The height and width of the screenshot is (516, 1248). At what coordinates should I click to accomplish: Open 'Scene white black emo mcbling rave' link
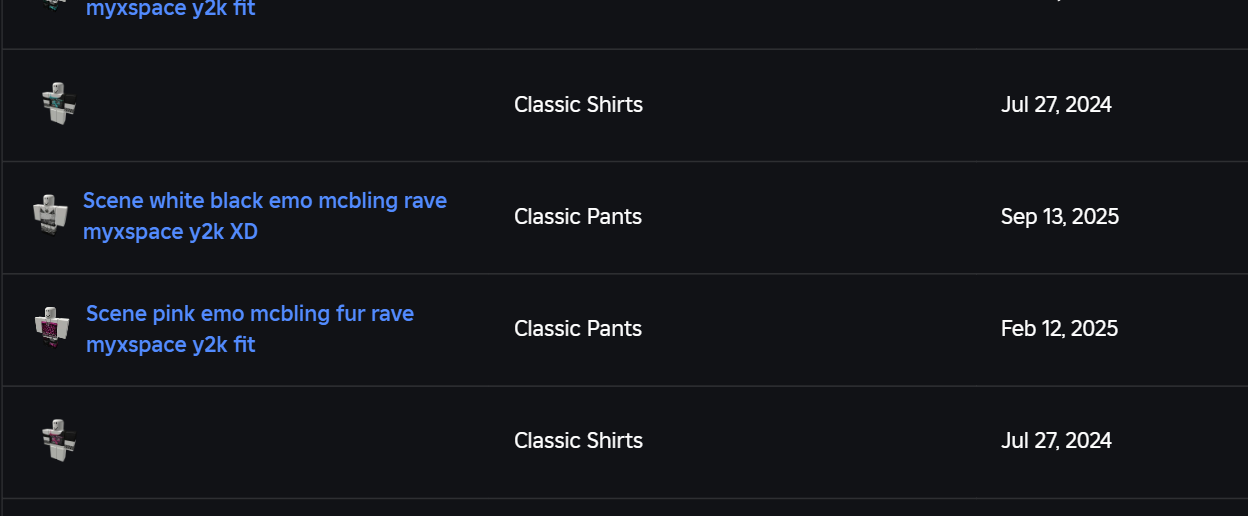coord(264,201)
